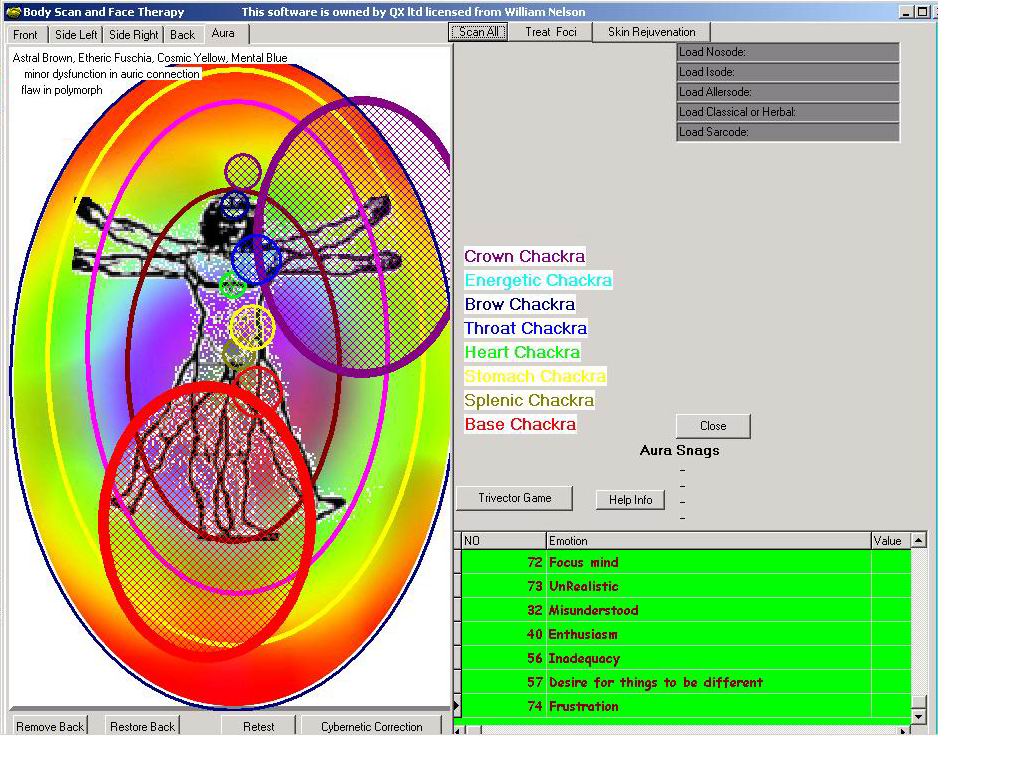Image resolution: width=1024 pixels, height=768 pixels.
Task: Select the Base Chackra label
Action: coord(520,424)
